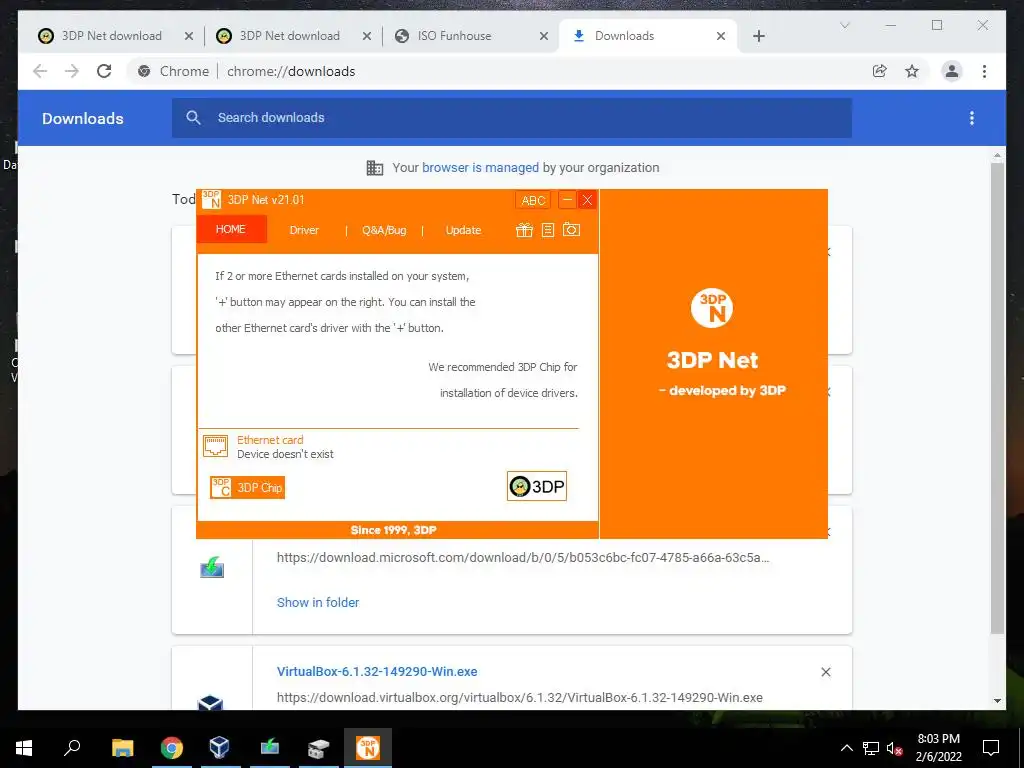The height and width of the screenshot is (768, 1024).
Task: Click the downloads page vertical scrollbar
Action: (997, 398)
